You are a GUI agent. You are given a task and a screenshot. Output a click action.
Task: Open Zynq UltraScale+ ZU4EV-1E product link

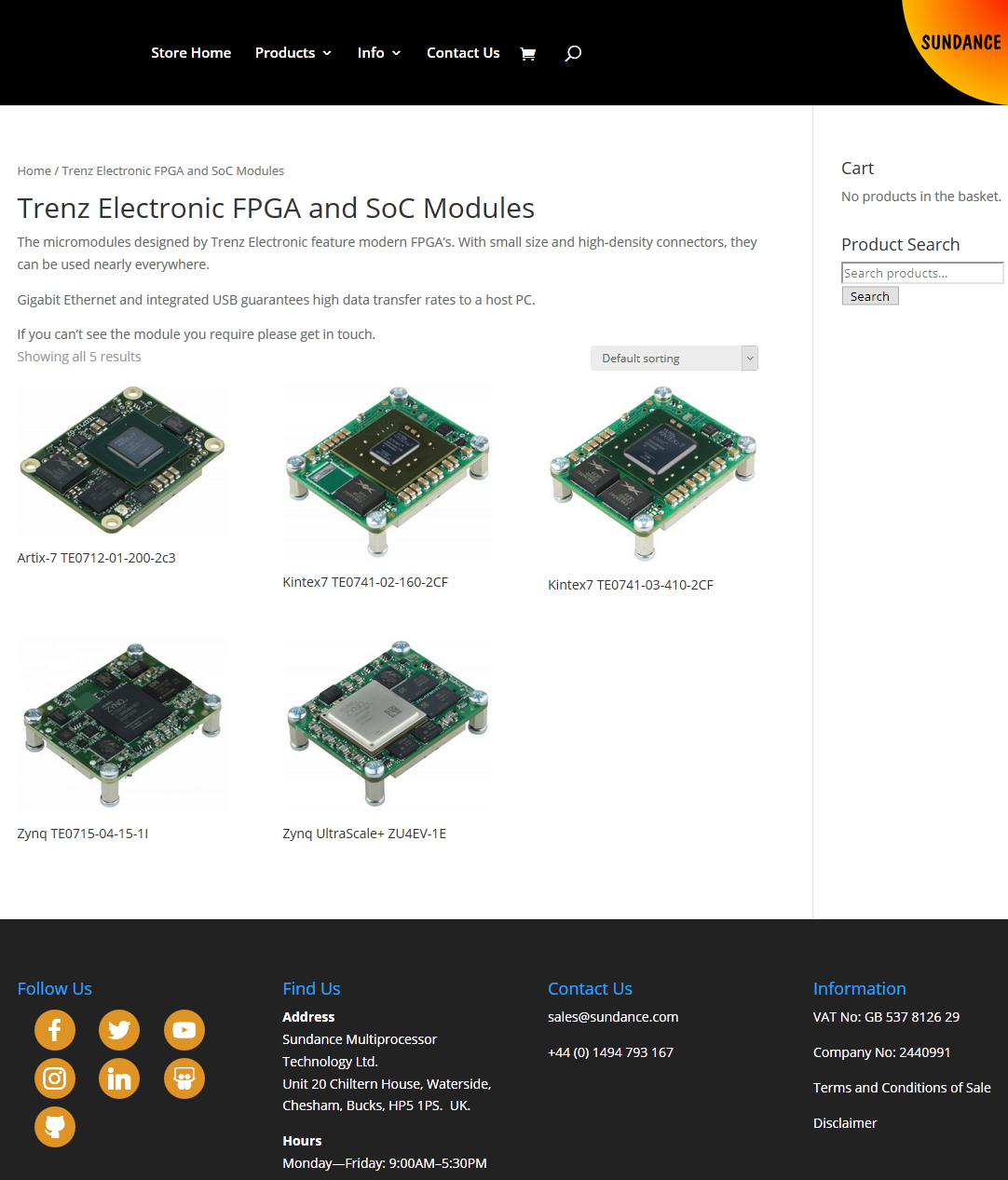(364, 834)
